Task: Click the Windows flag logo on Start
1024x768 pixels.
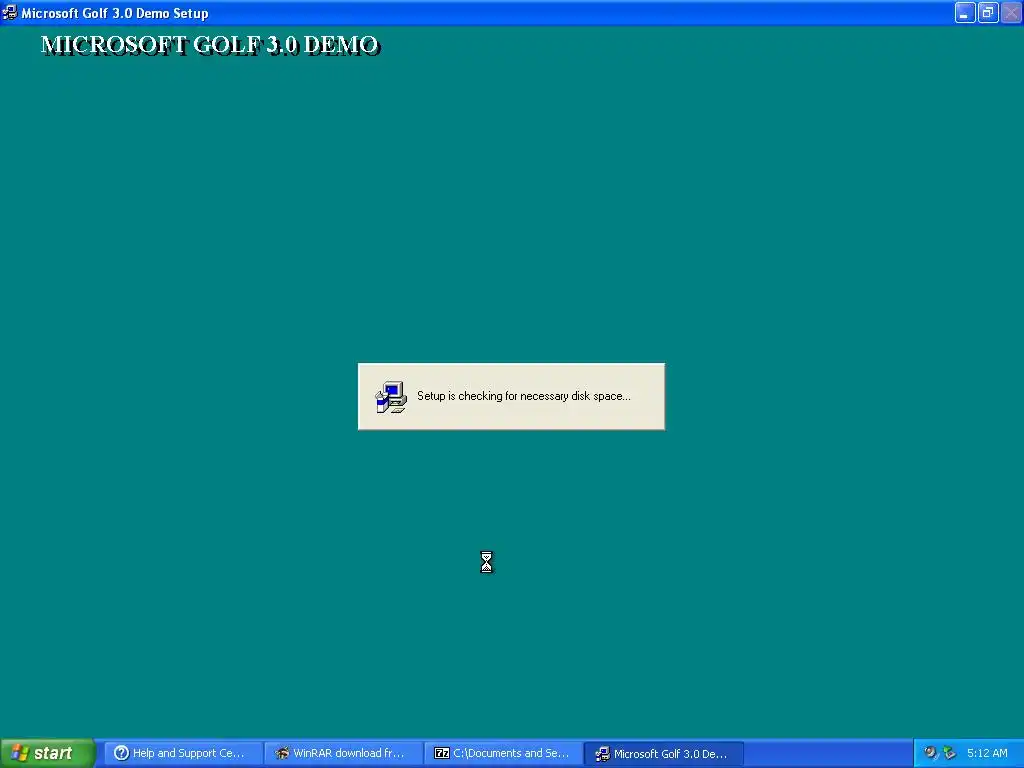Action: coord(20,753)
